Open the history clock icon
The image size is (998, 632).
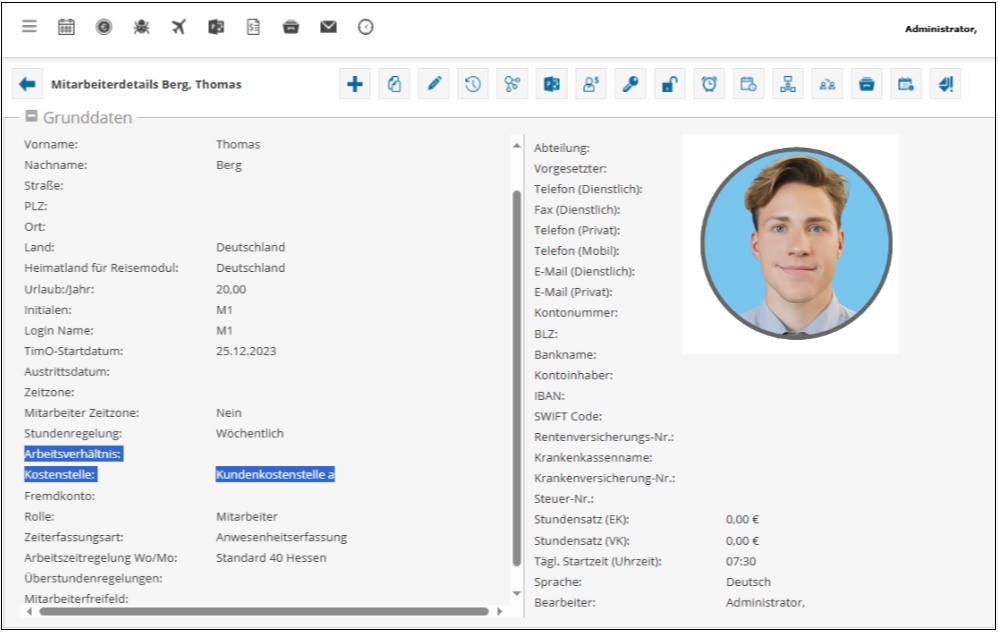(x=473, y=85)
